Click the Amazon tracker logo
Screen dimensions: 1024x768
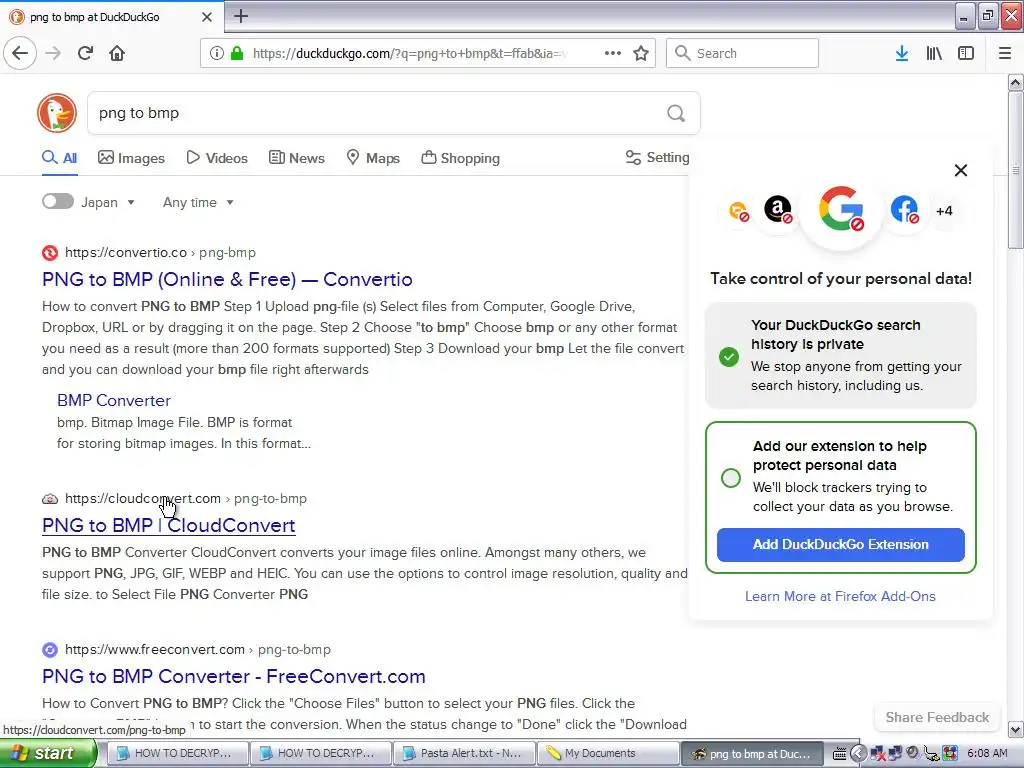coord(778,210)
